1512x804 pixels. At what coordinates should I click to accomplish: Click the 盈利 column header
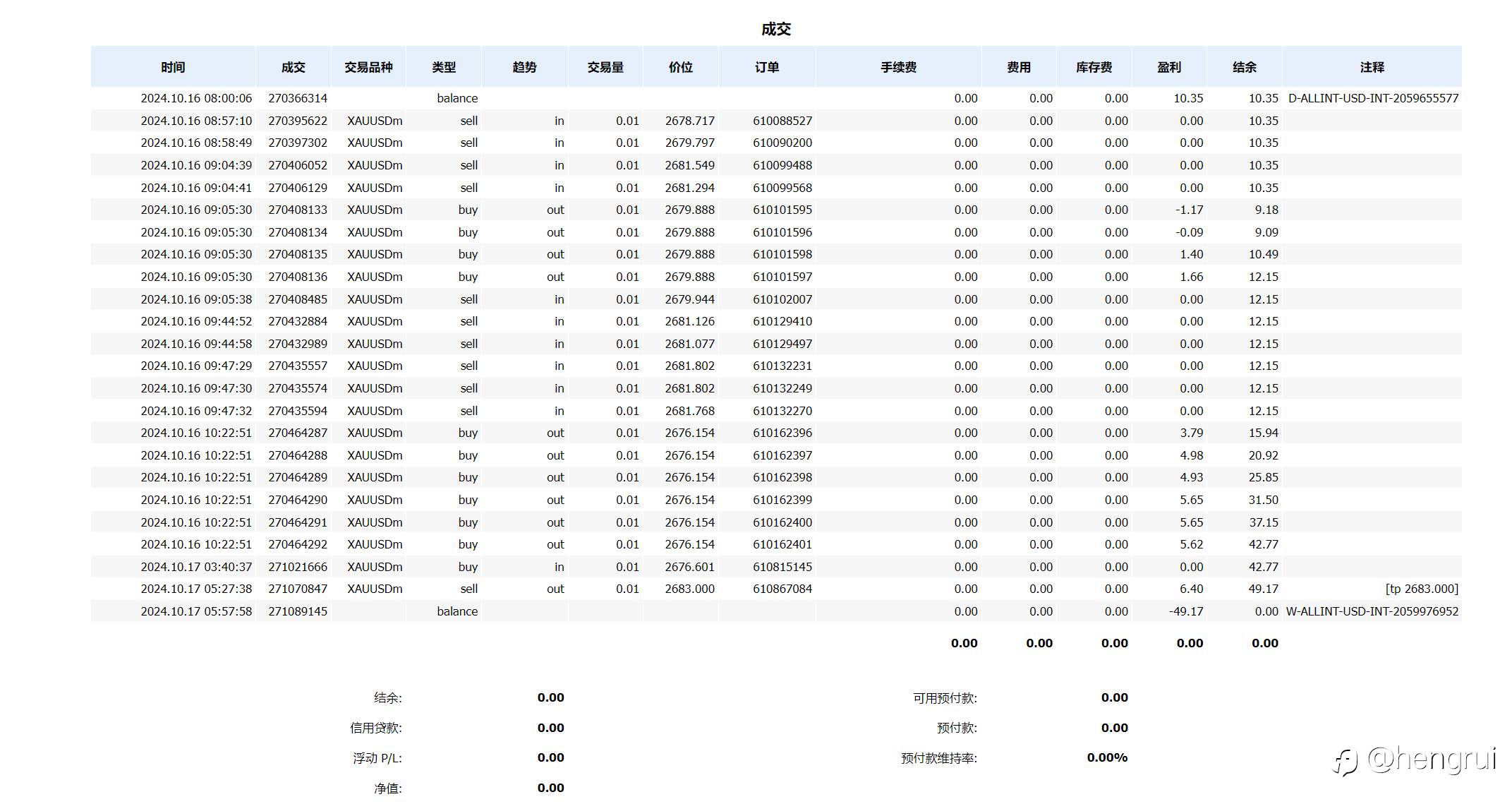[1169, 67]
